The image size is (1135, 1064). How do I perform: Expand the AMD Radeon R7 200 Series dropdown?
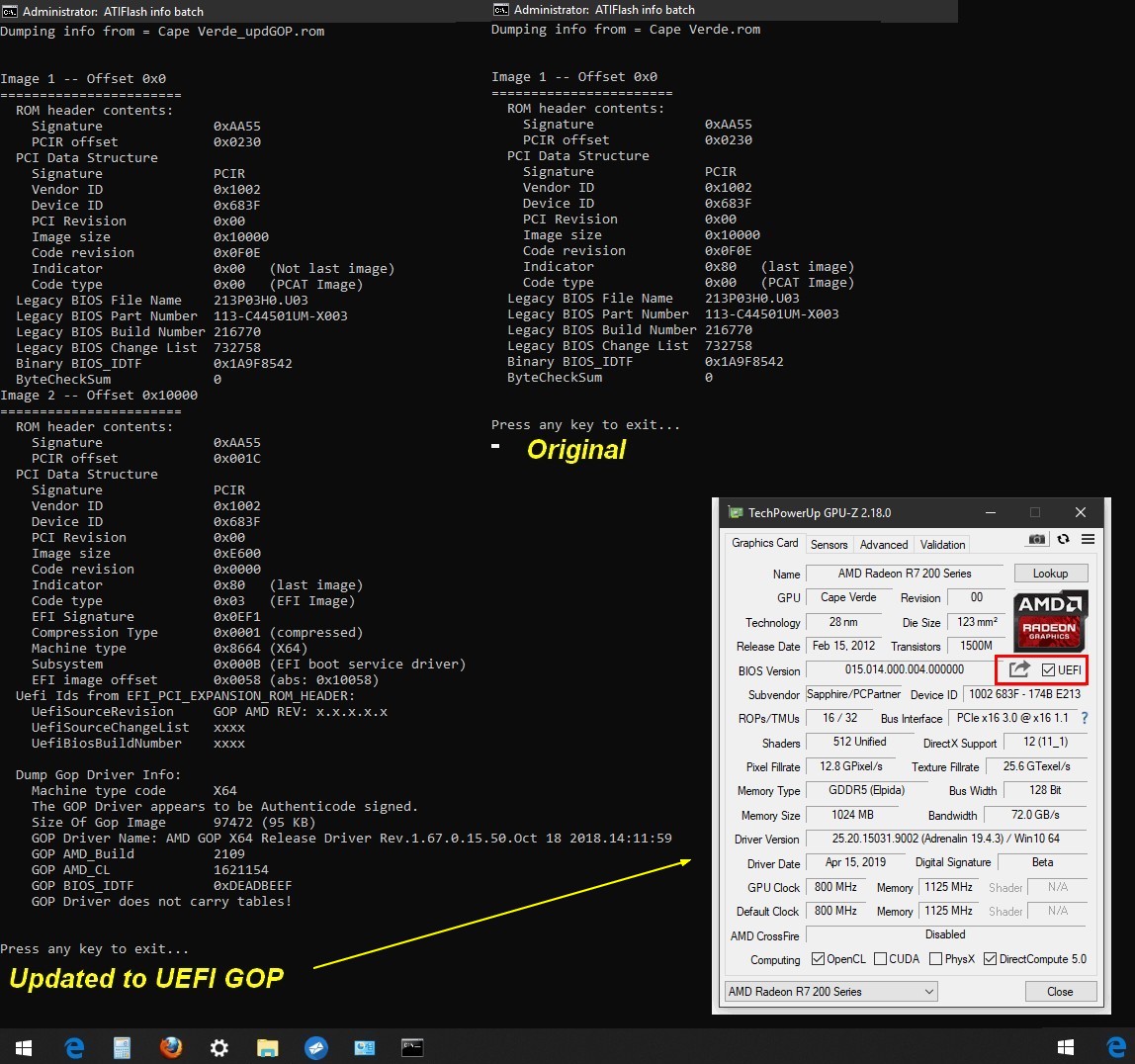click(830, 991)
